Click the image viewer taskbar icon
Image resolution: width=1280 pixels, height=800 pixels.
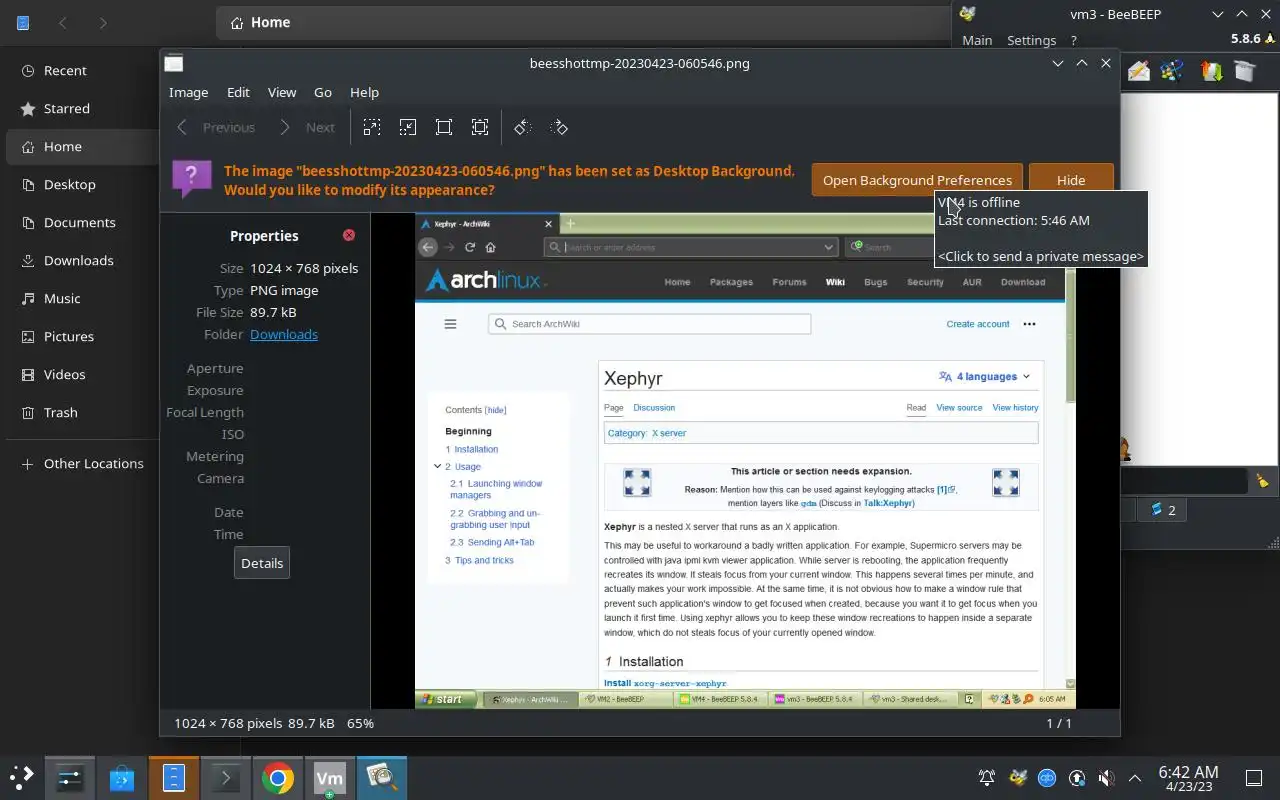click(x=382, y=777)
